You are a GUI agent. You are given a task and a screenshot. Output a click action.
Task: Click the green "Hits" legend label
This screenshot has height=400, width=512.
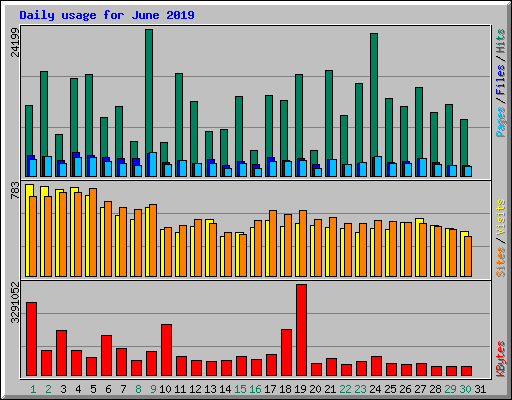[x=501, y=41]
